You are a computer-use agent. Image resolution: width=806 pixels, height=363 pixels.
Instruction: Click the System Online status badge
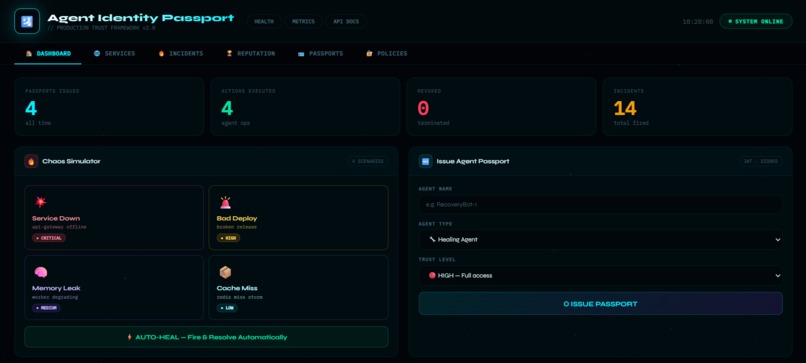(756, 22)
